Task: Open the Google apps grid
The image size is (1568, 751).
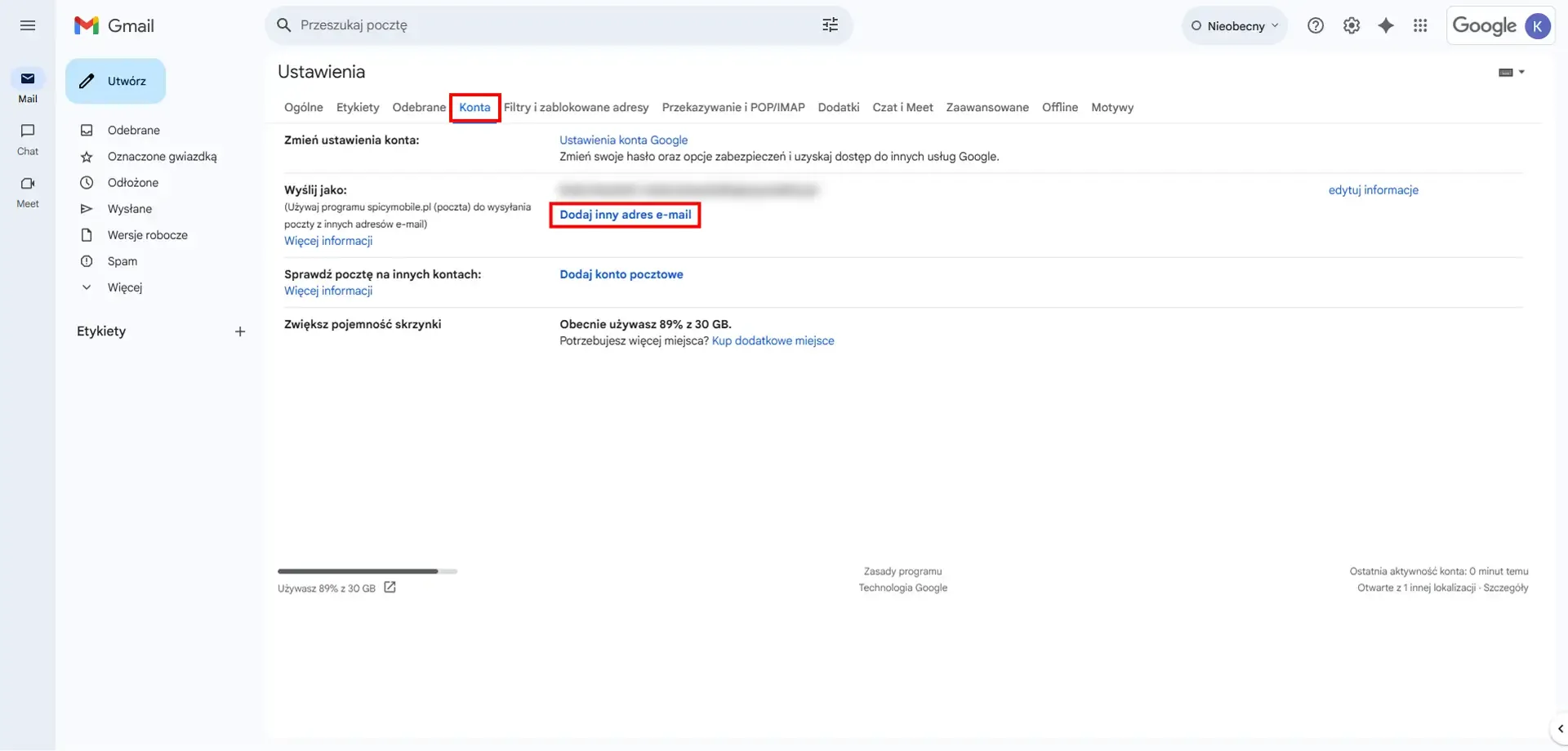Action: coord(1421,25)
